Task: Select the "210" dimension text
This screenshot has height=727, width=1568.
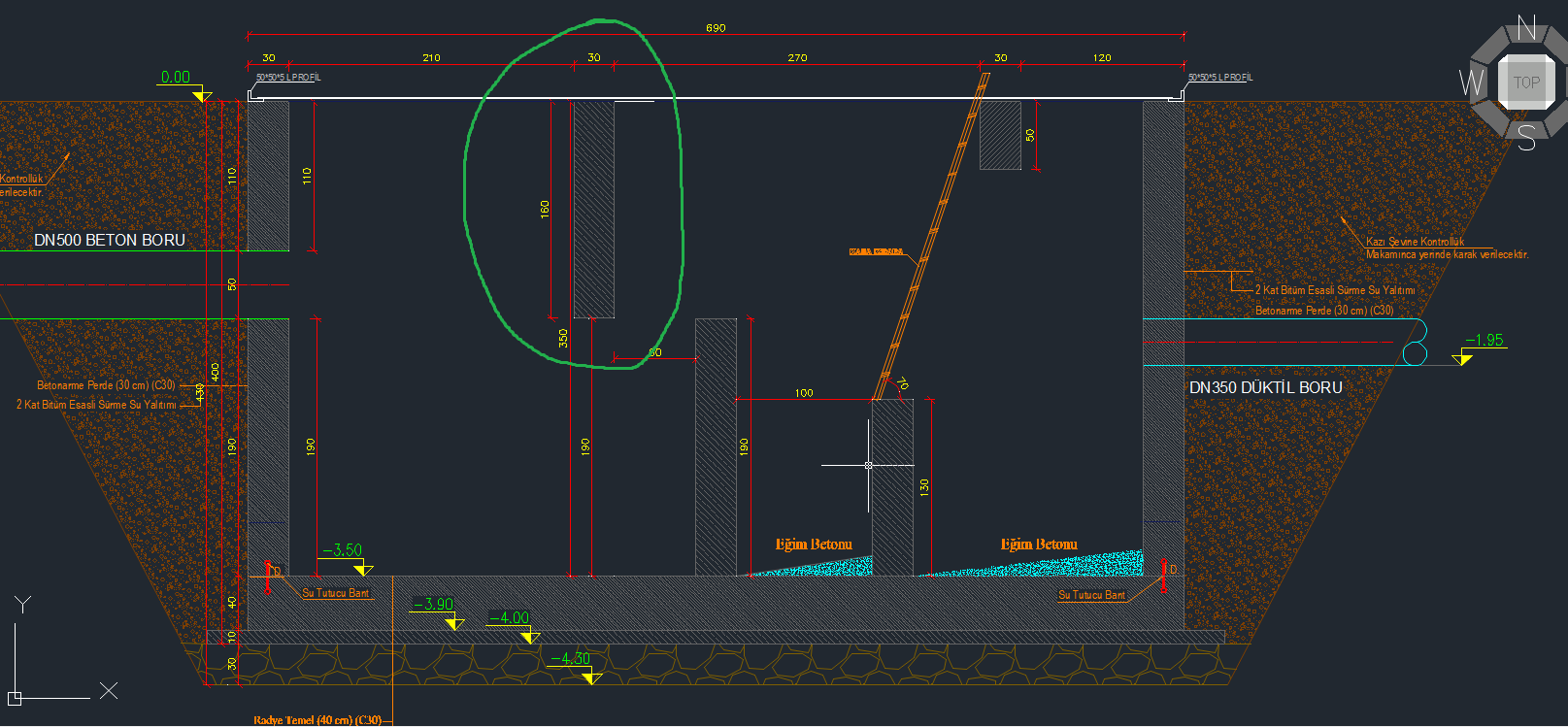Action: tap(431, 58)
